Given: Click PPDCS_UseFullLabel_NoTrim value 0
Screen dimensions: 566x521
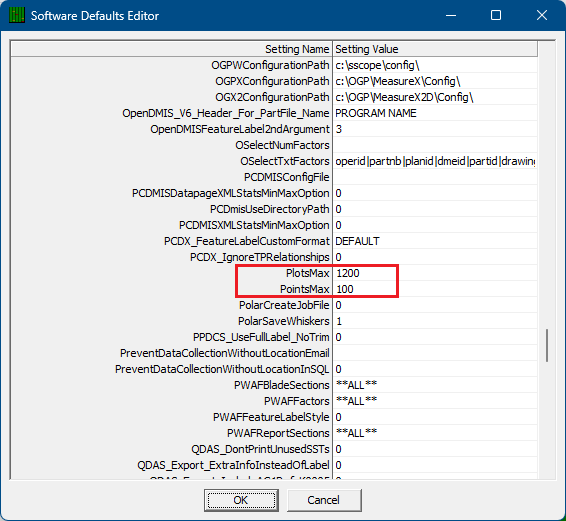Looking at the screenshot, I should (435, 337).
